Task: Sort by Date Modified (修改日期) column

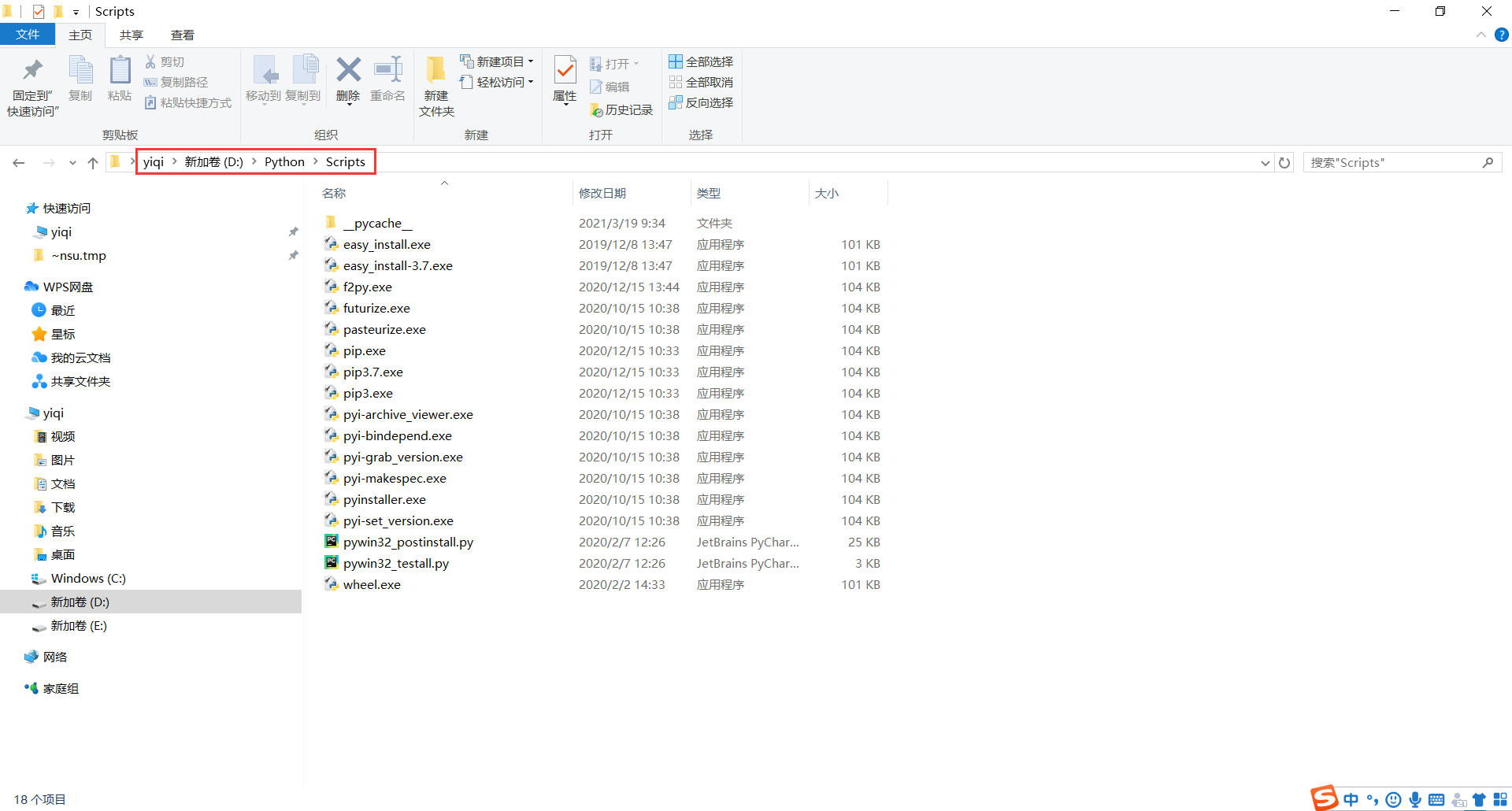Action: [x=602, y=193]
